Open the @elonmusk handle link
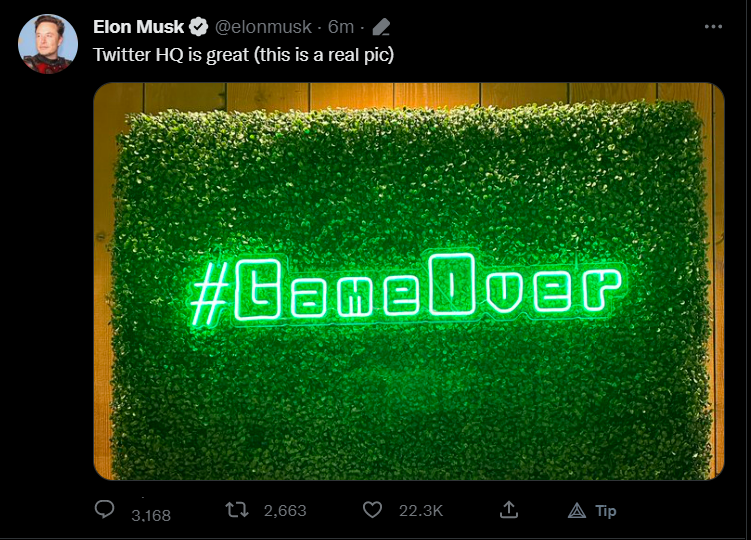The image size is (751, 540). (x=263, y=27)
